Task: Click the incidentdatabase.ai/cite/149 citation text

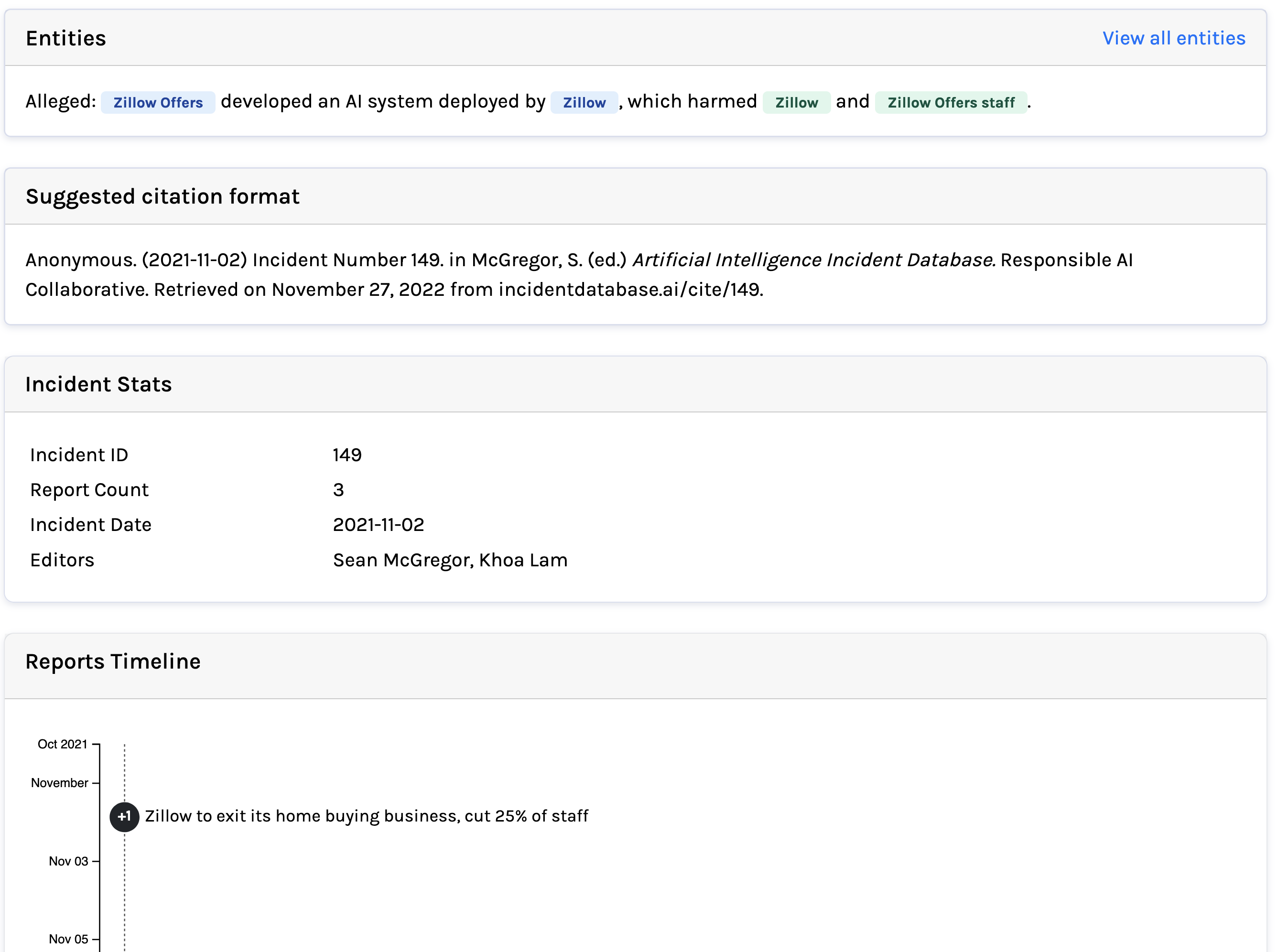Action: click(x=630, y=289)
